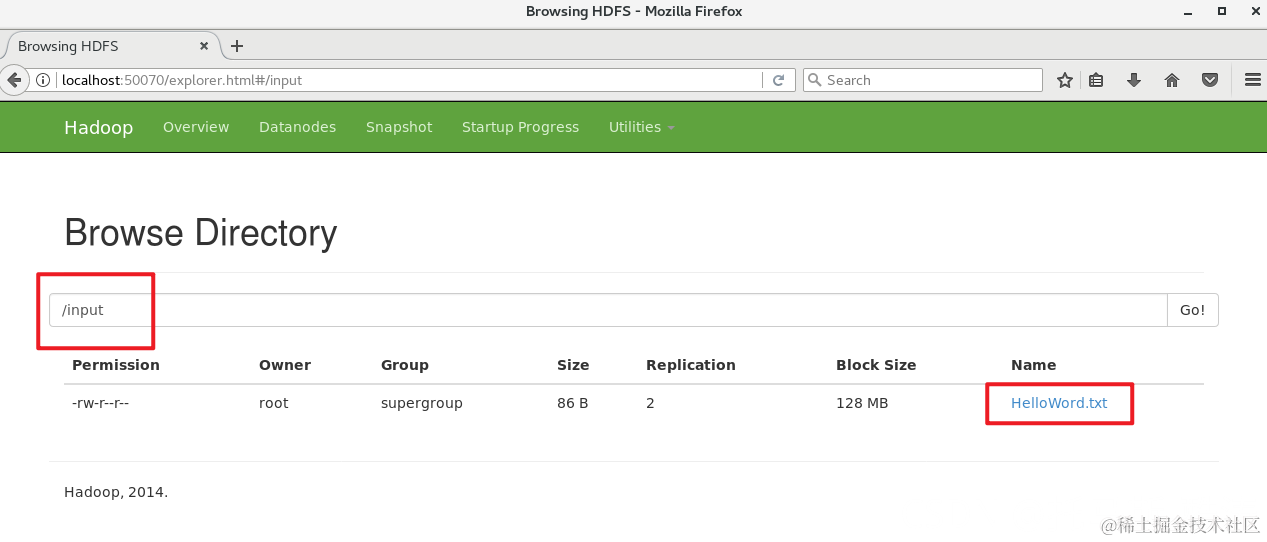The image size is (1267, 542).
Task: Save the page to Pocket
Action: [1210, 80]
